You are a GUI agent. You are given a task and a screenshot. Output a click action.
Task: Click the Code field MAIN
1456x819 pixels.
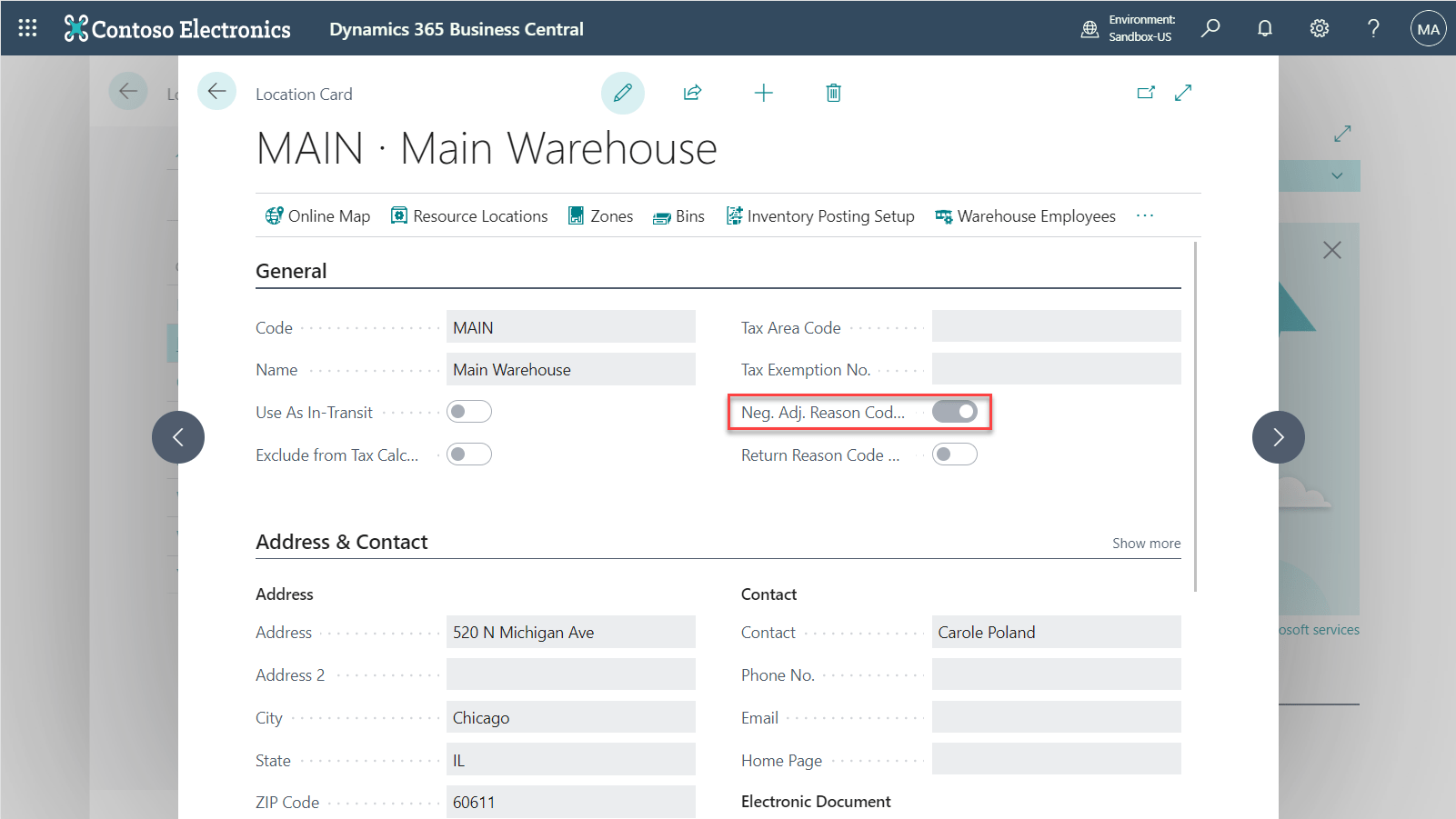pos(571,327)
